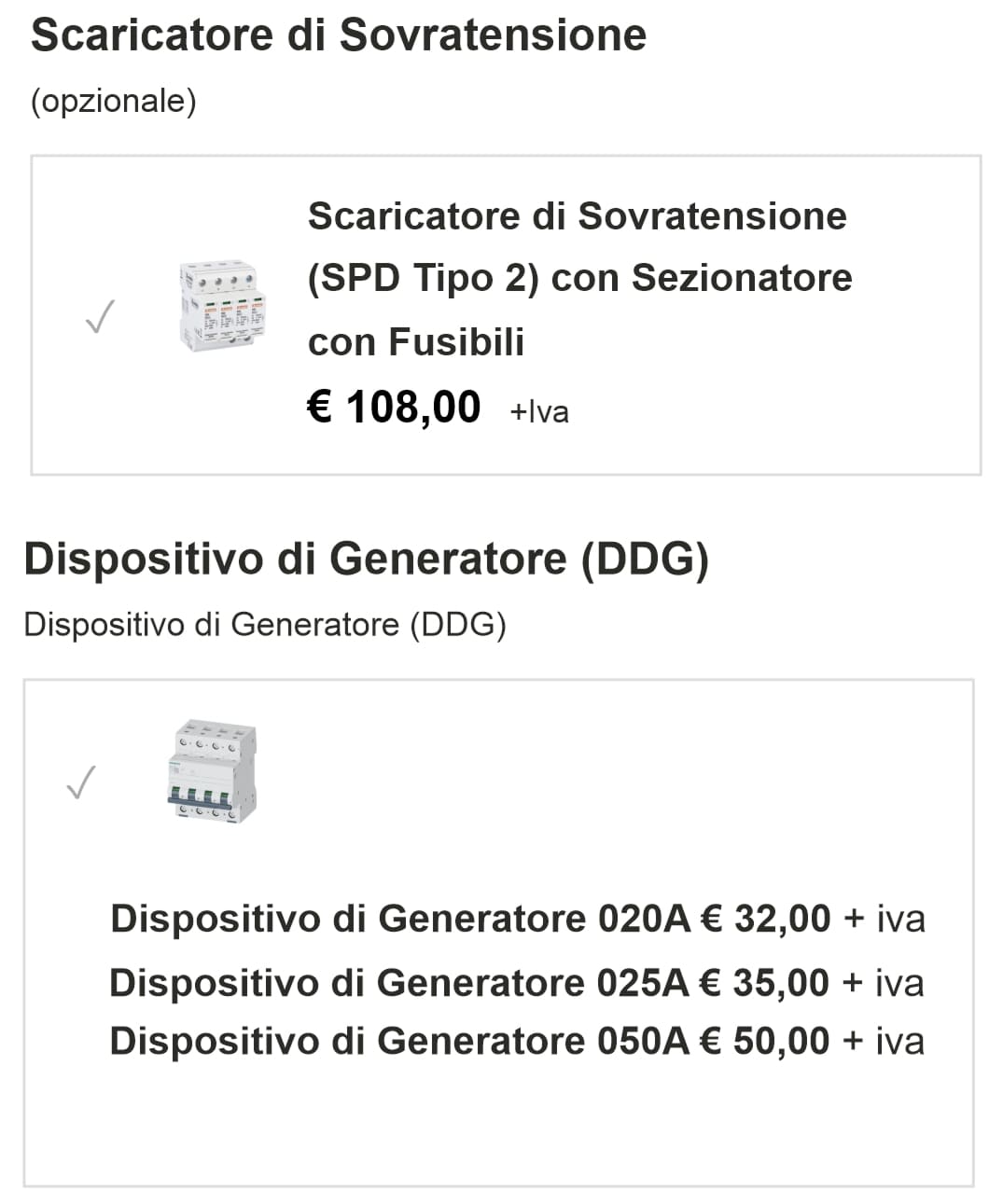Viewport: 989px width, 1204px height.
Task: Click the (opzionale) label under the heading
Action: [114, 101]
